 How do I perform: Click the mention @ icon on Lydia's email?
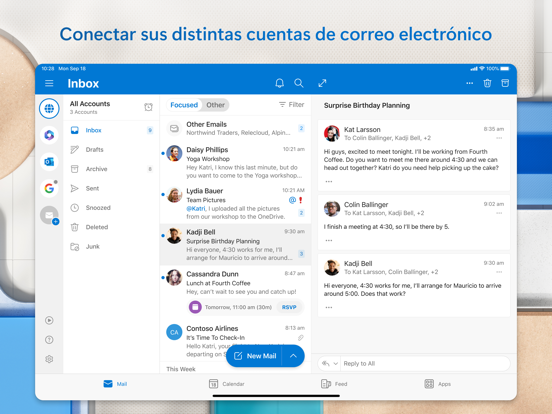(x=292, y=200)
